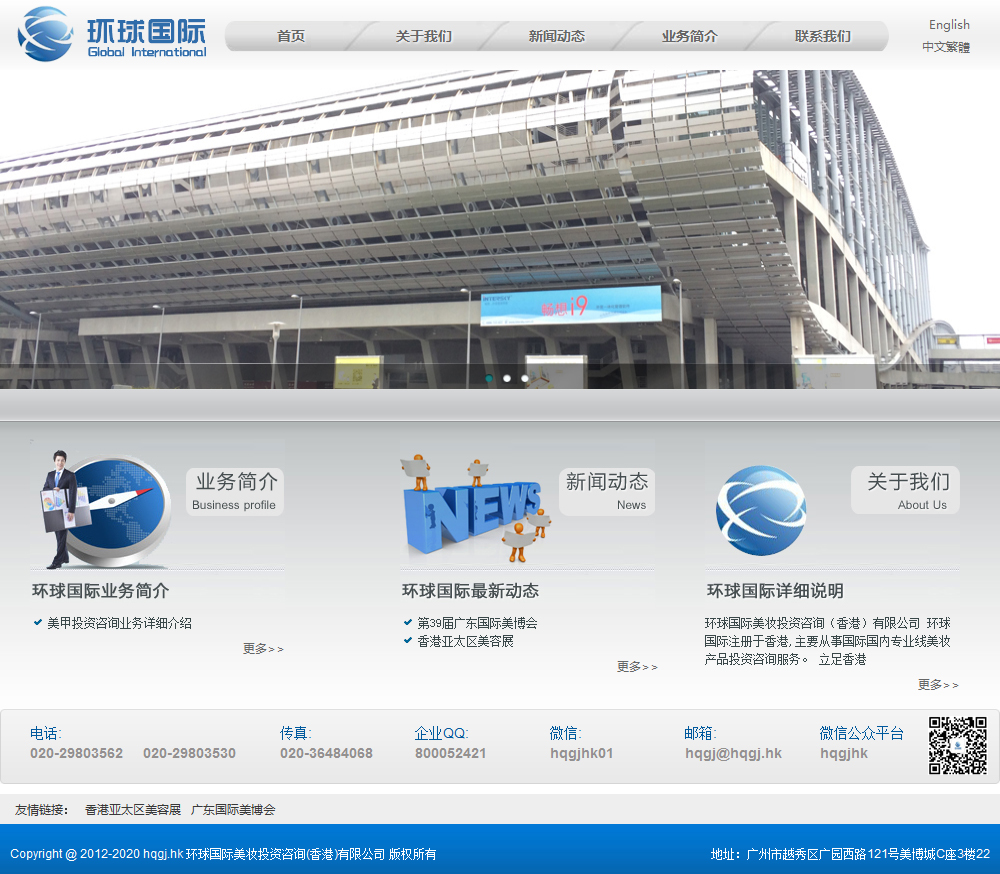Viewport: 1000px width, 874px height.
Task: Select the first carousel dot
Action: point(489,378)
